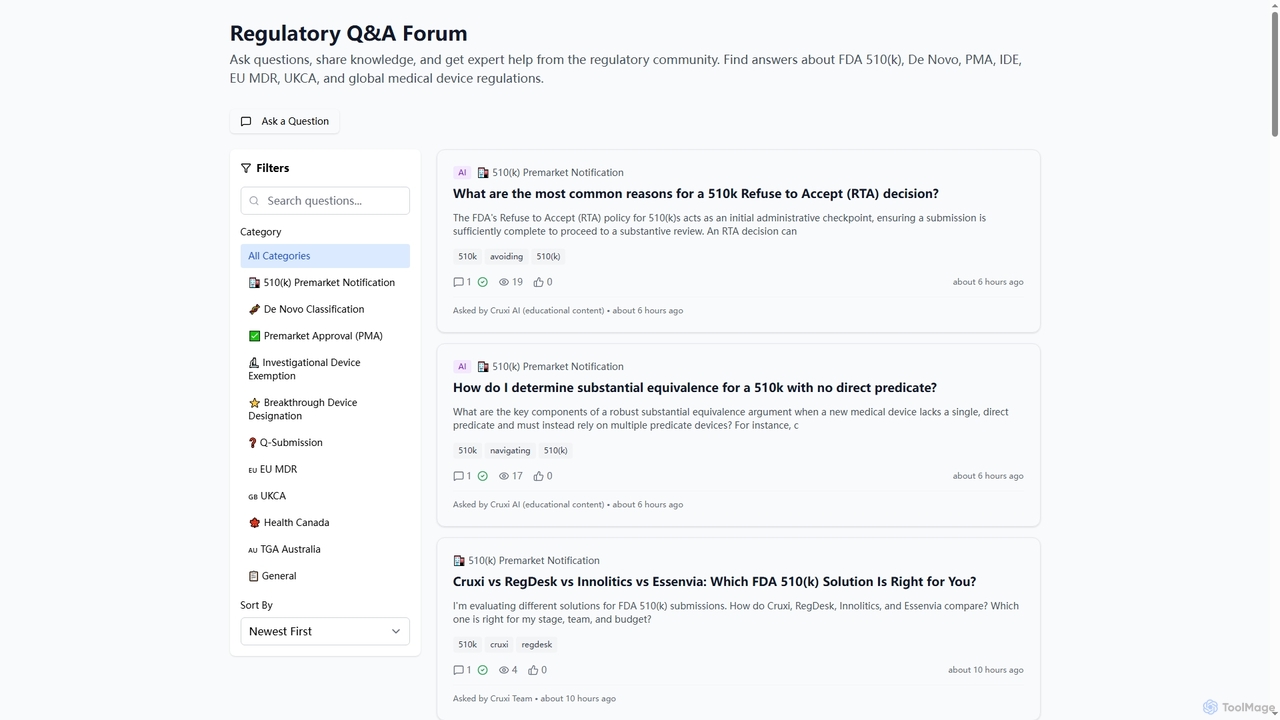This screenshot has height=720, width=1280.
Task: Click the speech bubble icon in Ask a Question
Action: click(x=246, y=121)
